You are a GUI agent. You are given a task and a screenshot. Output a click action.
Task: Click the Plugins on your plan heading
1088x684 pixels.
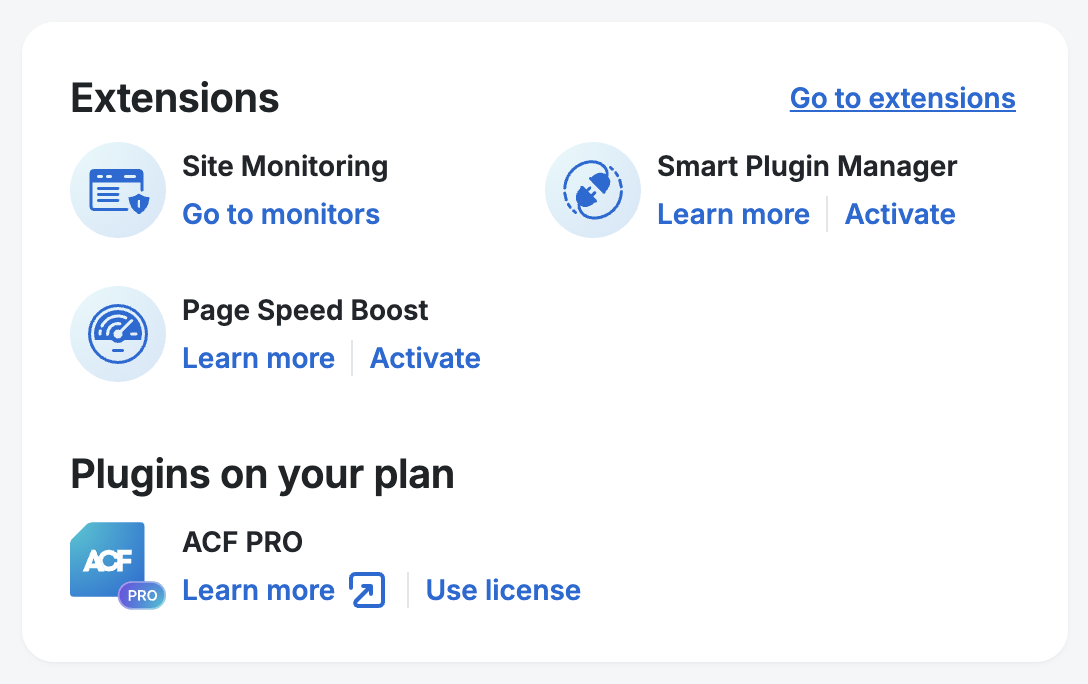tap(262, 474)
